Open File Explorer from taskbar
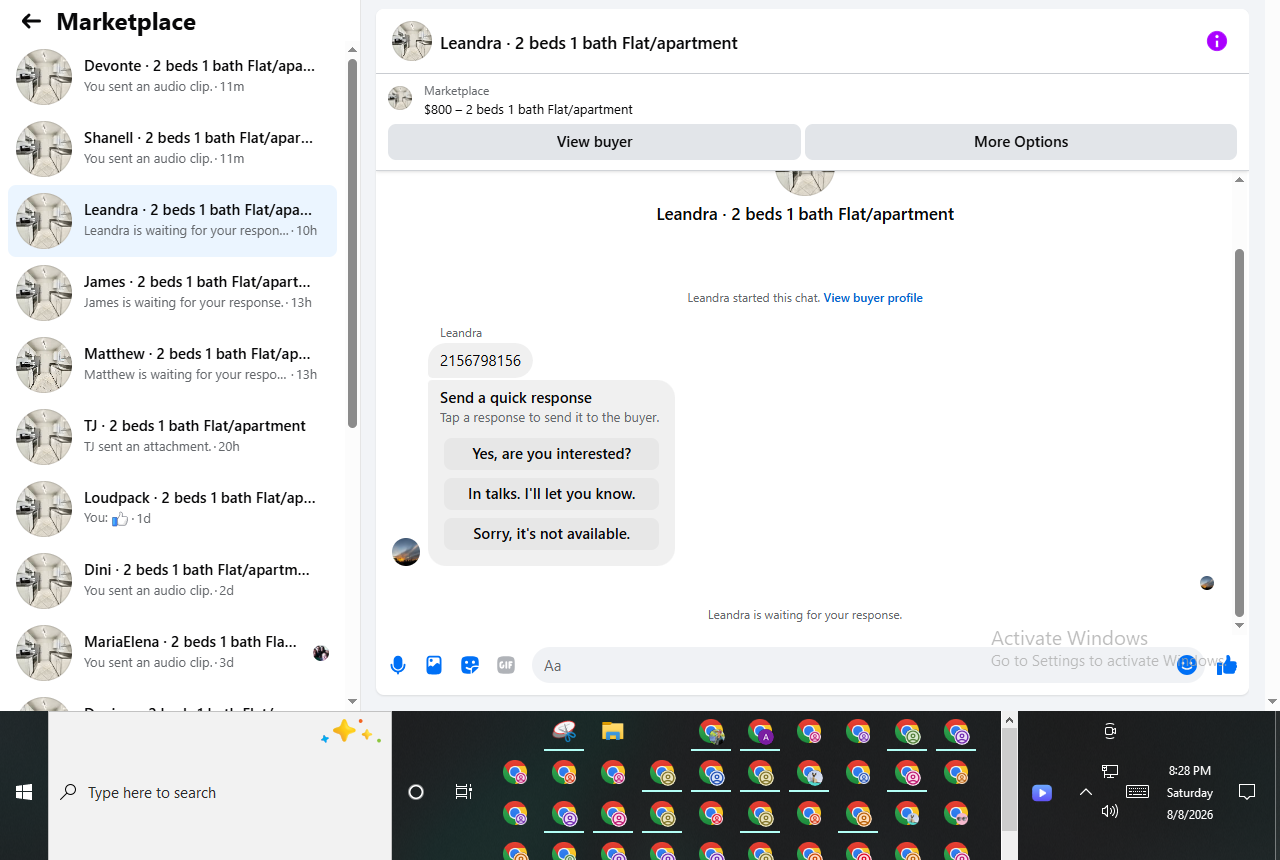 pyautogui.click(x=613, y=731)
